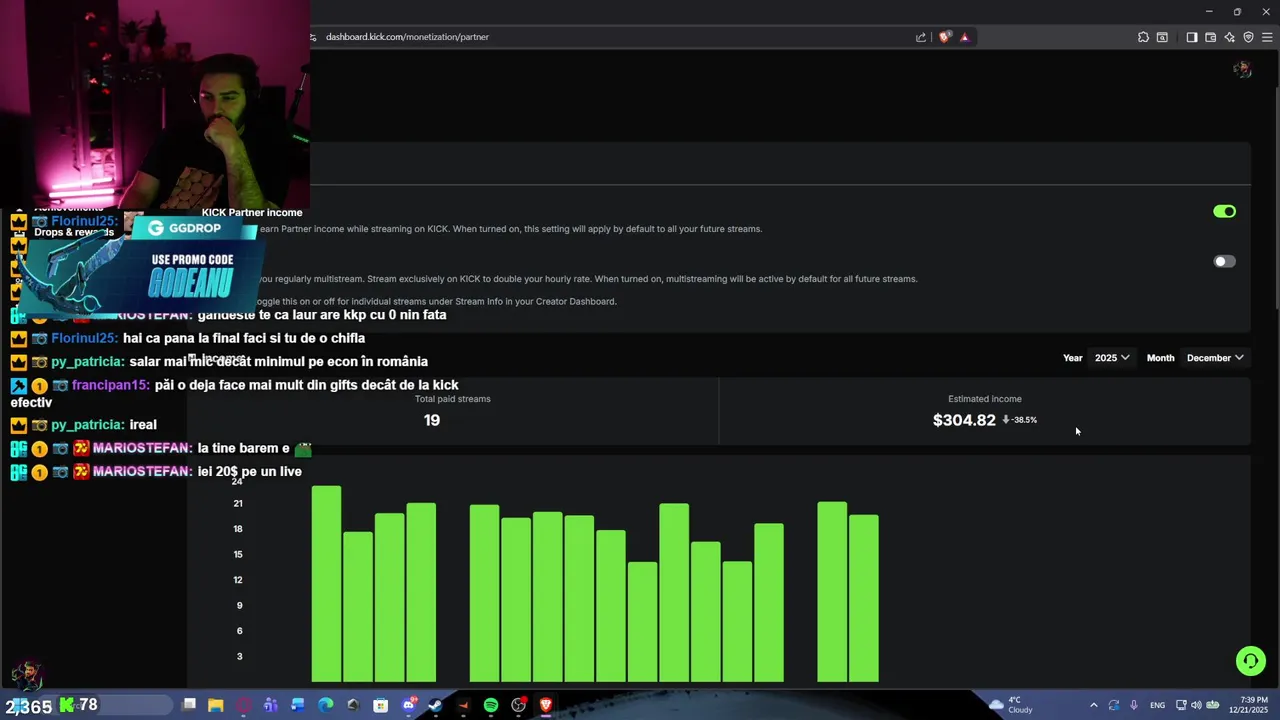This screenshot has width=1280, height=720.
Task: Open the Year 2025 dropdown
Action: tap(1111, 358)
